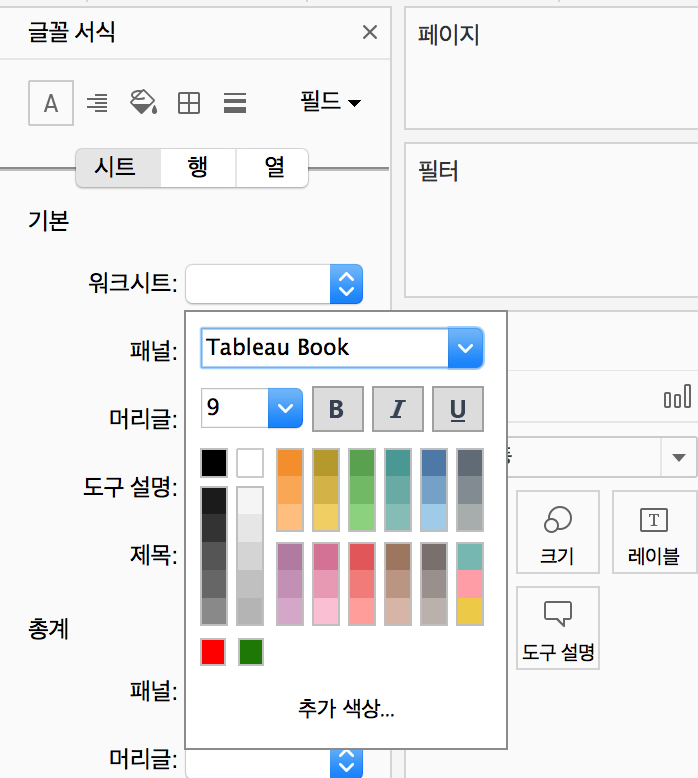This screenshot has height=778, width=698.
Task: Open the Borders grid icon
Action: click(x=189, y=103)
